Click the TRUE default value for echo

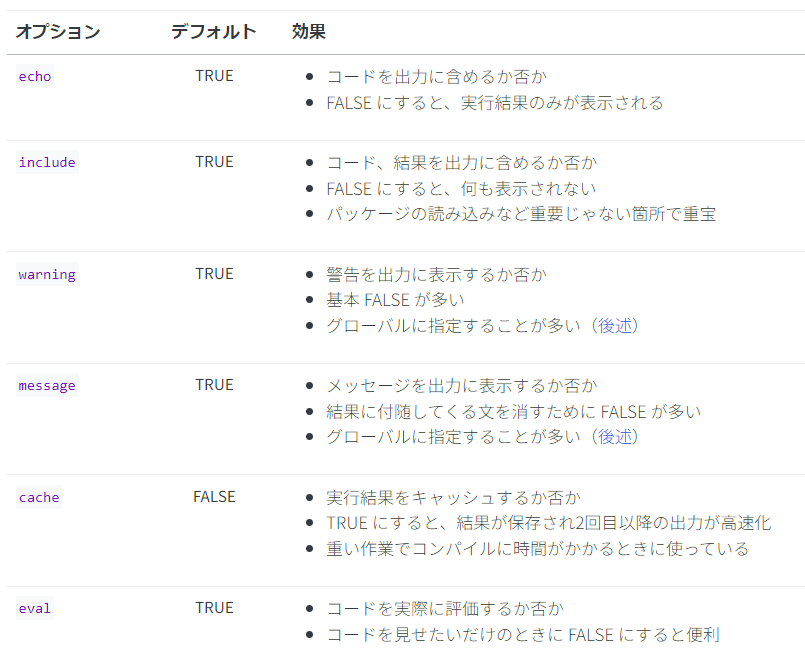214,76
